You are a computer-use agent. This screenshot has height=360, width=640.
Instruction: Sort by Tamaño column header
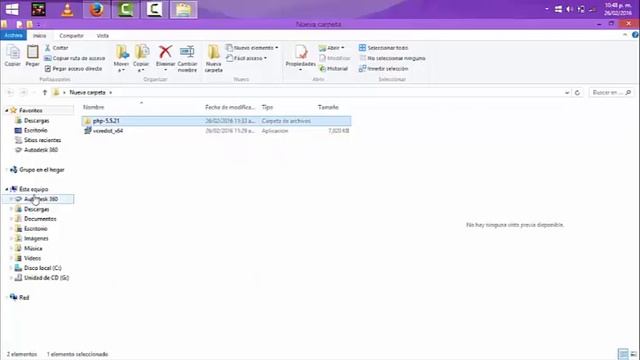[328, 107]
